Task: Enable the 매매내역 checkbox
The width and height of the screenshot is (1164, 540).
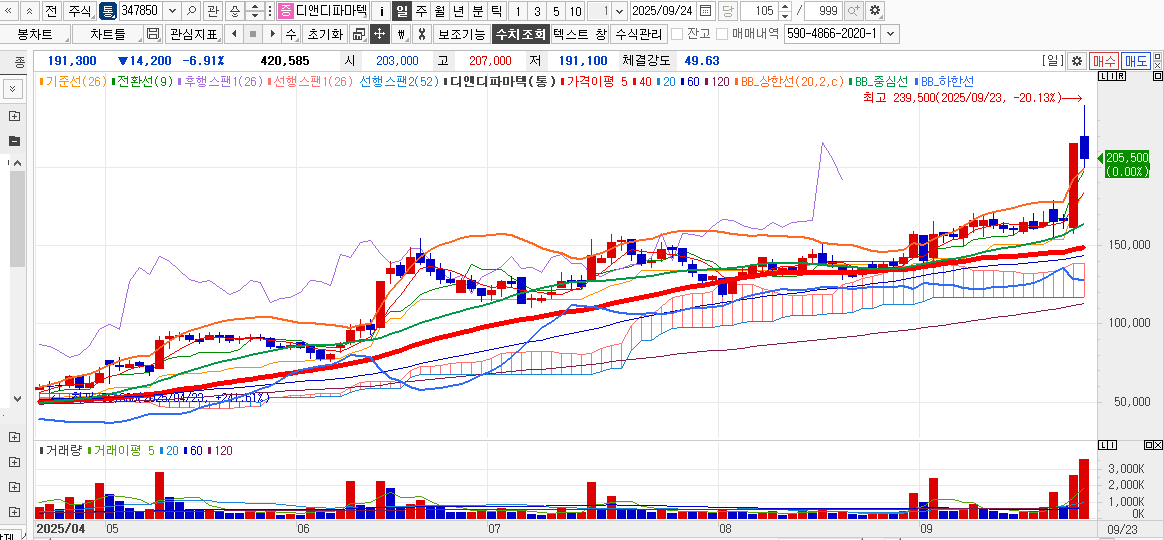Action: click(x=723, y=34)
